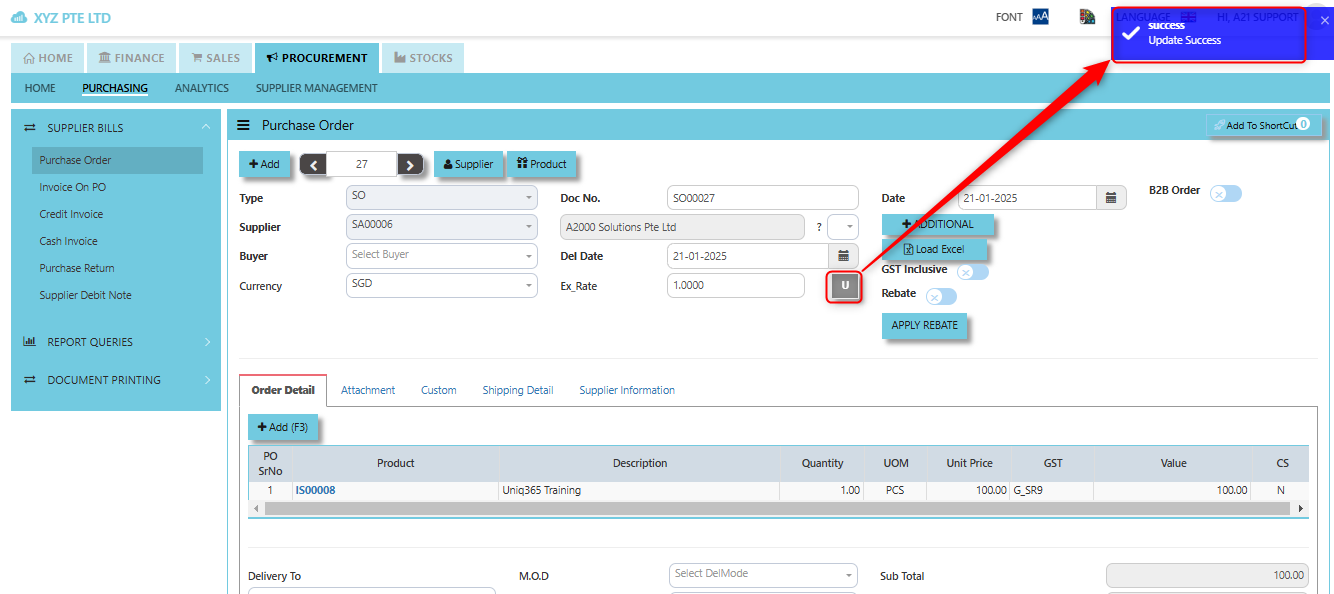The height and width of the screenshot is (594, 1334).
Task: Open the Select Buyer dropdown
Action: click(441, 256)
